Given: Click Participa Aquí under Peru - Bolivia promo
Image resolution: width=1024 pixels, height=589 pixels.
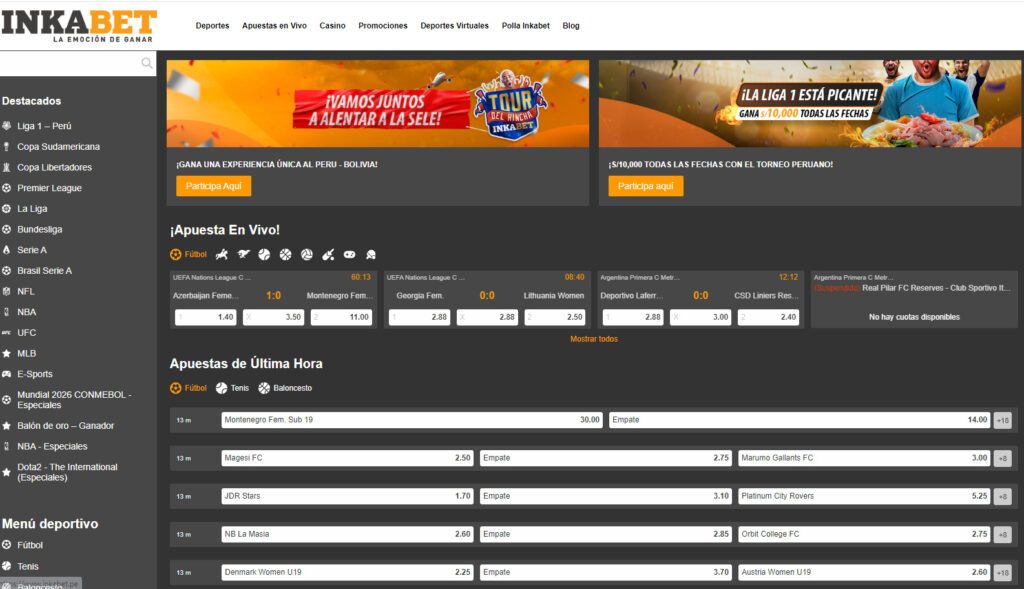Looking at the screenshot, I should pyautogui.click(x=214, y=186).
